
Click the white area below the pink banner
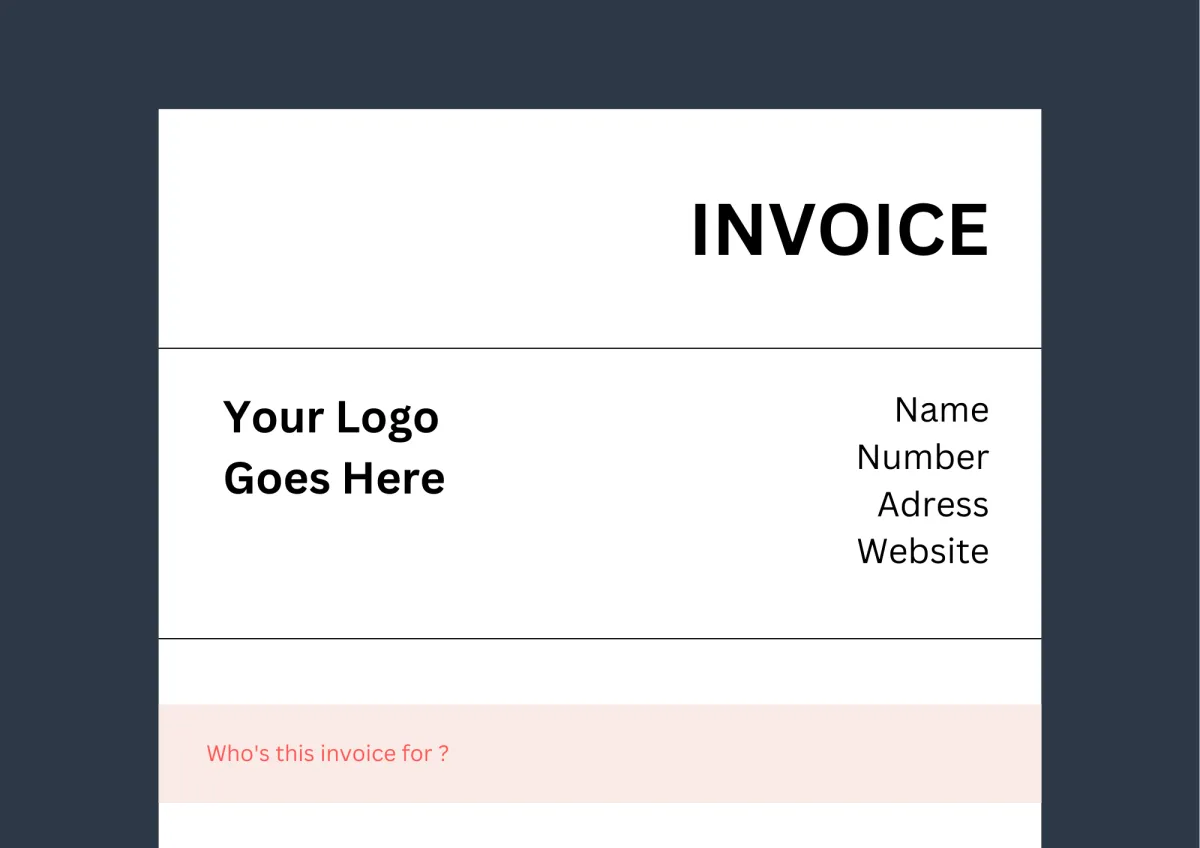(600, 825)
